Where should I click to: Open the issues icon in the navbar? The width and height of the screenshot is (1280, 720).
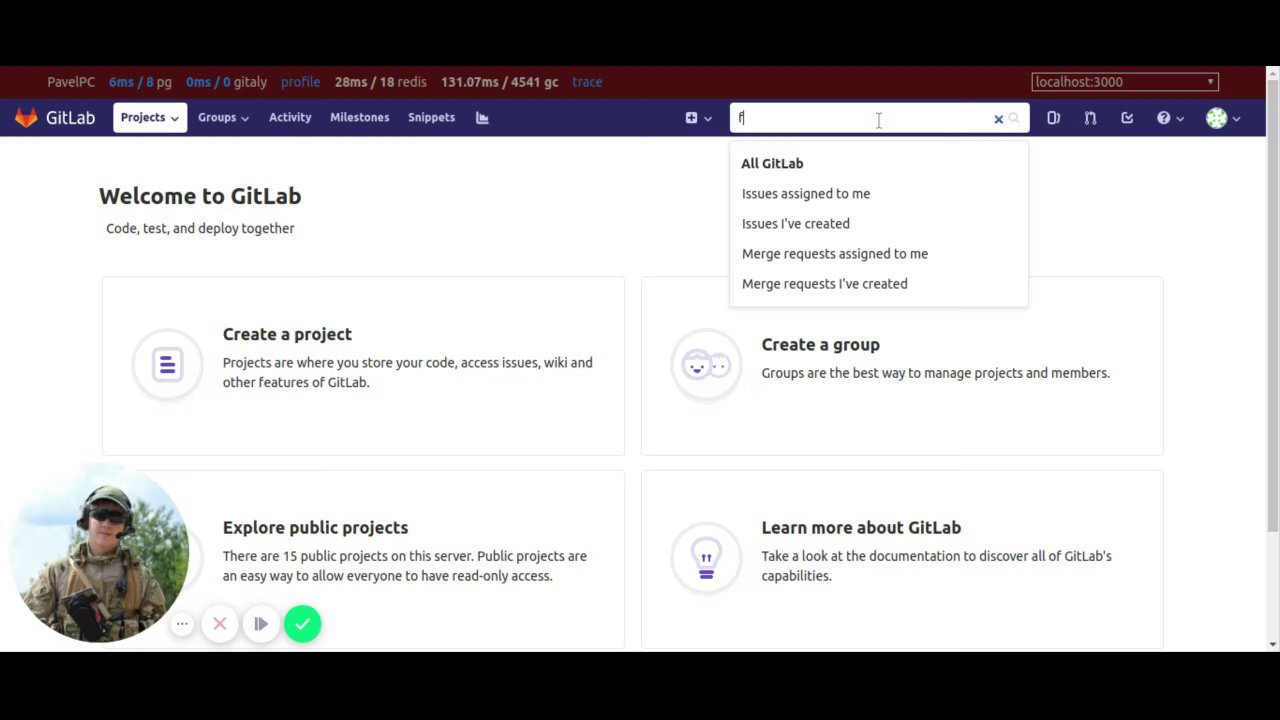(x=1053, y=118)
